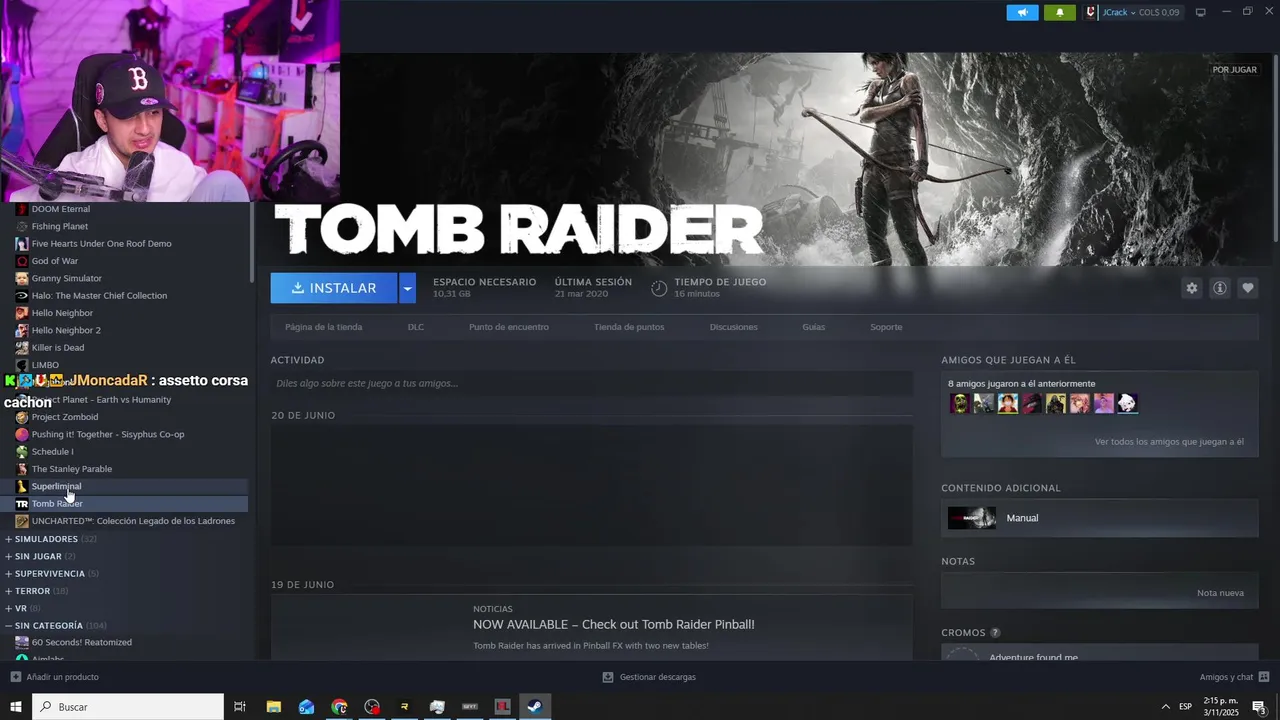The image size is (1280, 720).
Task: Open the Tienda de puntos tab
Action: (x=629, y=327)
